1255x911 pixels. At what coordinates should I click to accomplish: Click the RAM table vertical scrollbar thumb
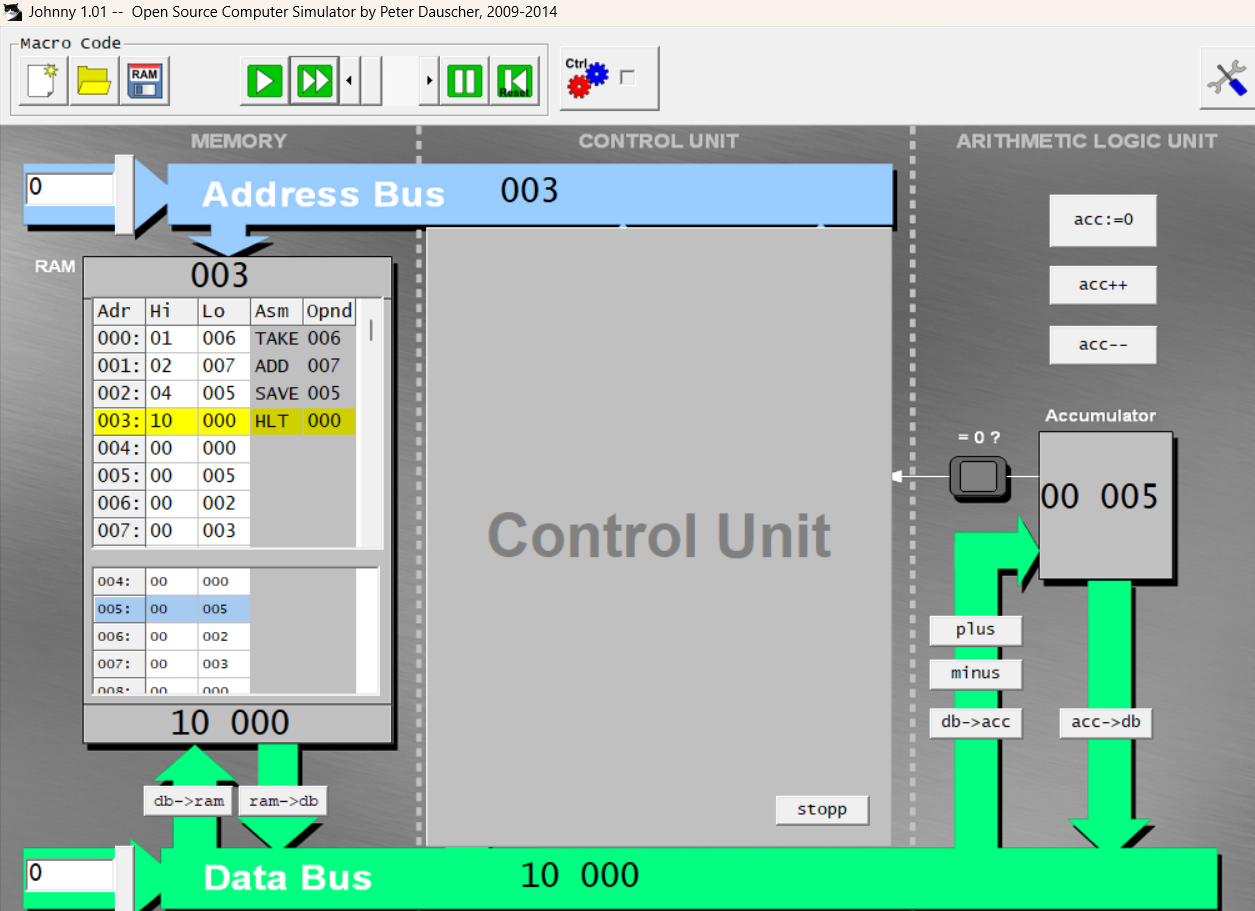(372, 330)
